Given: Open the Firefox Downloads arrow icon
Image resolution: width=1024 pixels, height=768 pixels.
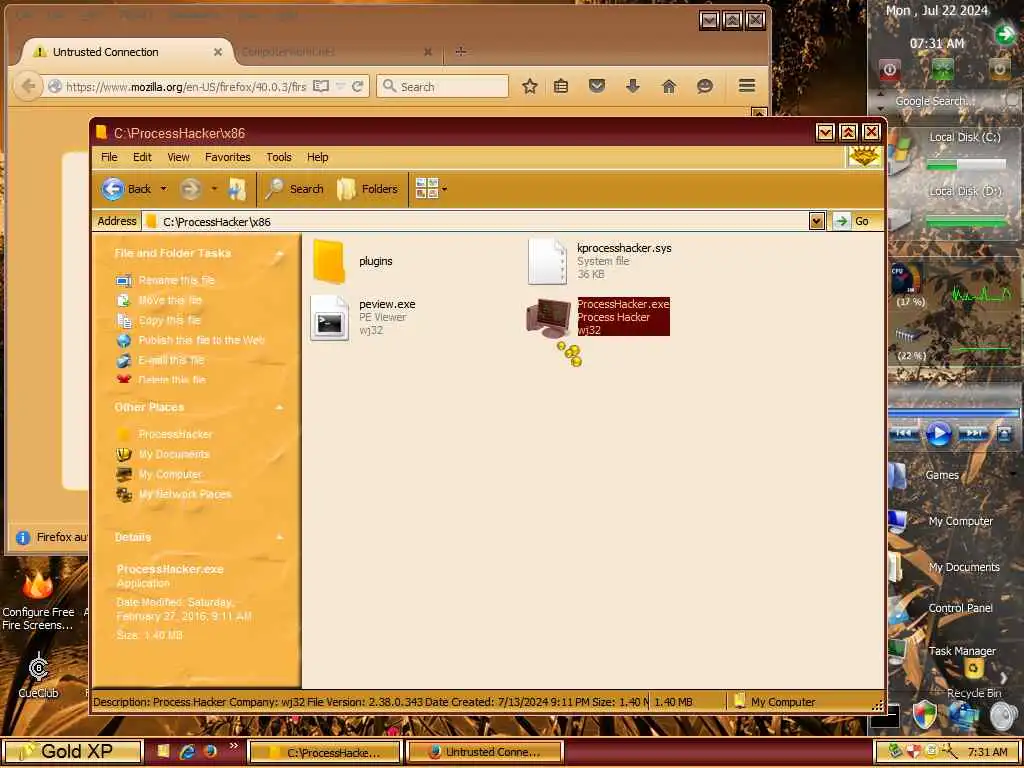Looking at the screenshot, I should 633,86.
